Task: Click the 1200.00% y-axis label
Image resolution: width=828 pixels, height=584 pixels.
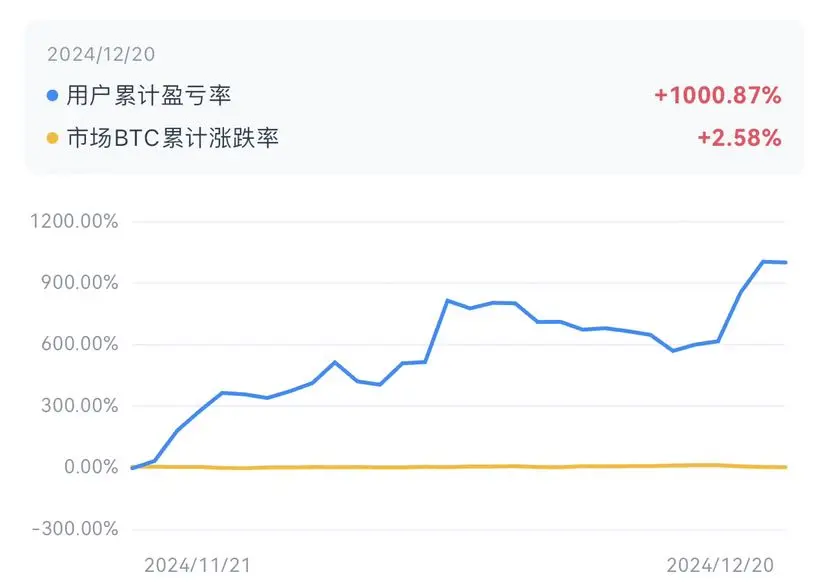Action: (x=74, y=221)
